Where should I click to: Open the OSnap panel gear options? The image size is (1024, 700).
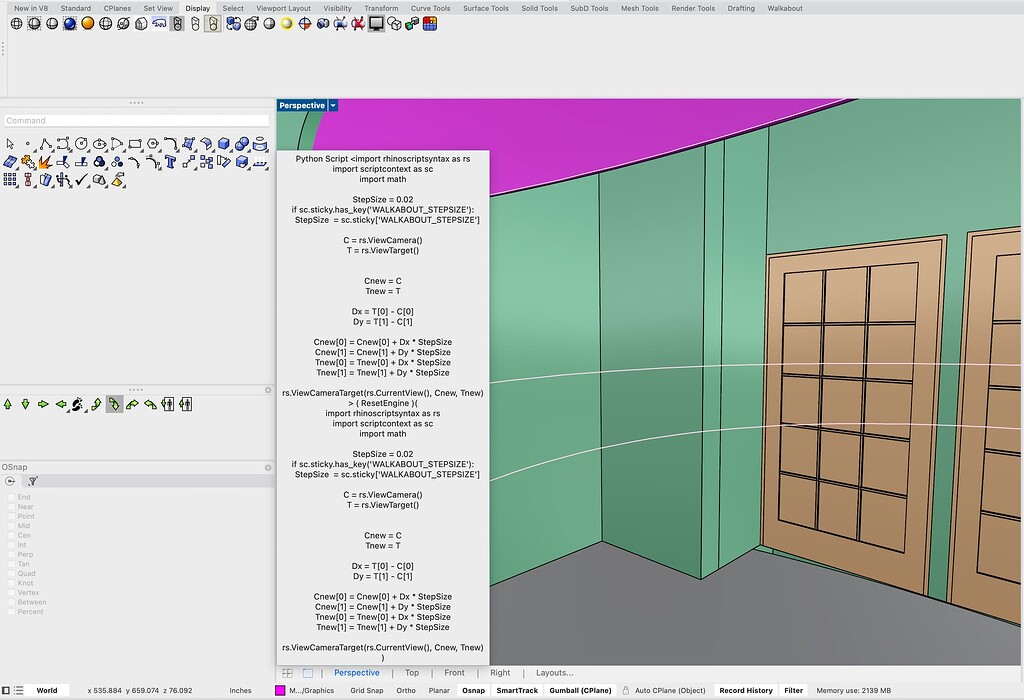[x=268, y=467]
